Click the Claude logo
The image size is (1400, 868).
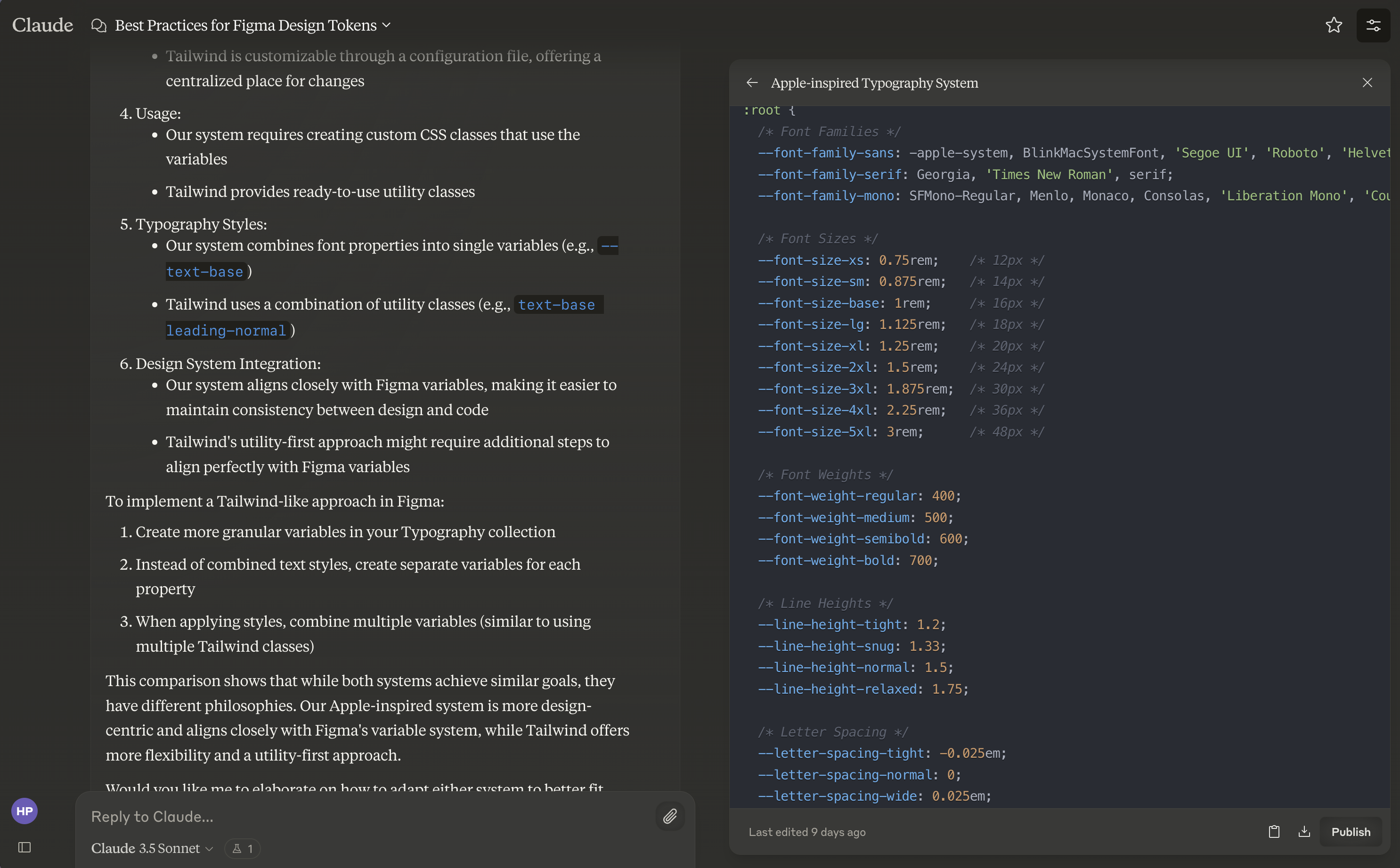pyautogui.click(x=42, y=25)
